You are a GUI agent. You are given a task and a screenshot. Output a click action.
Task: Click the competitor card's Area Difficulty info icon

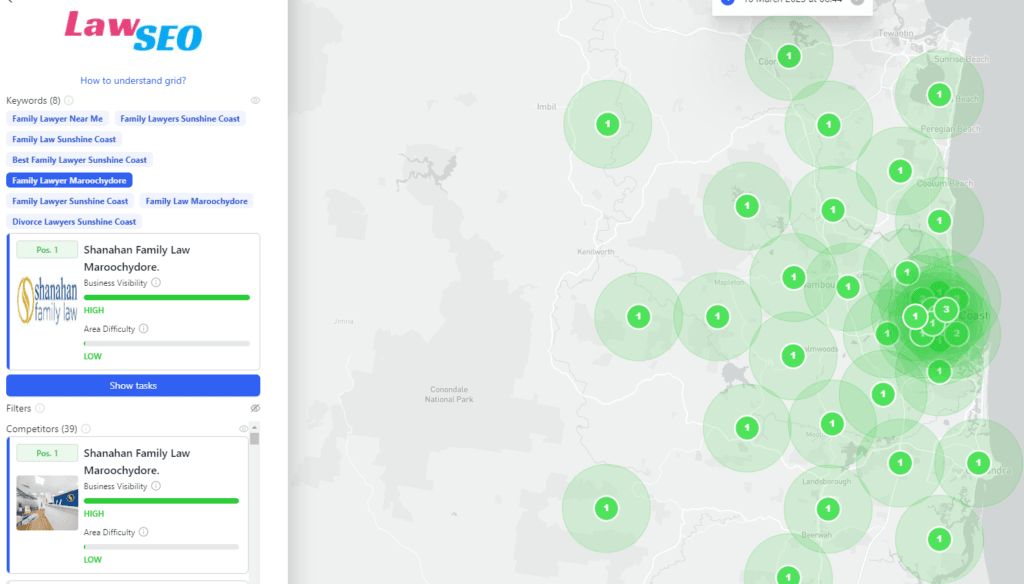point(144,532)
